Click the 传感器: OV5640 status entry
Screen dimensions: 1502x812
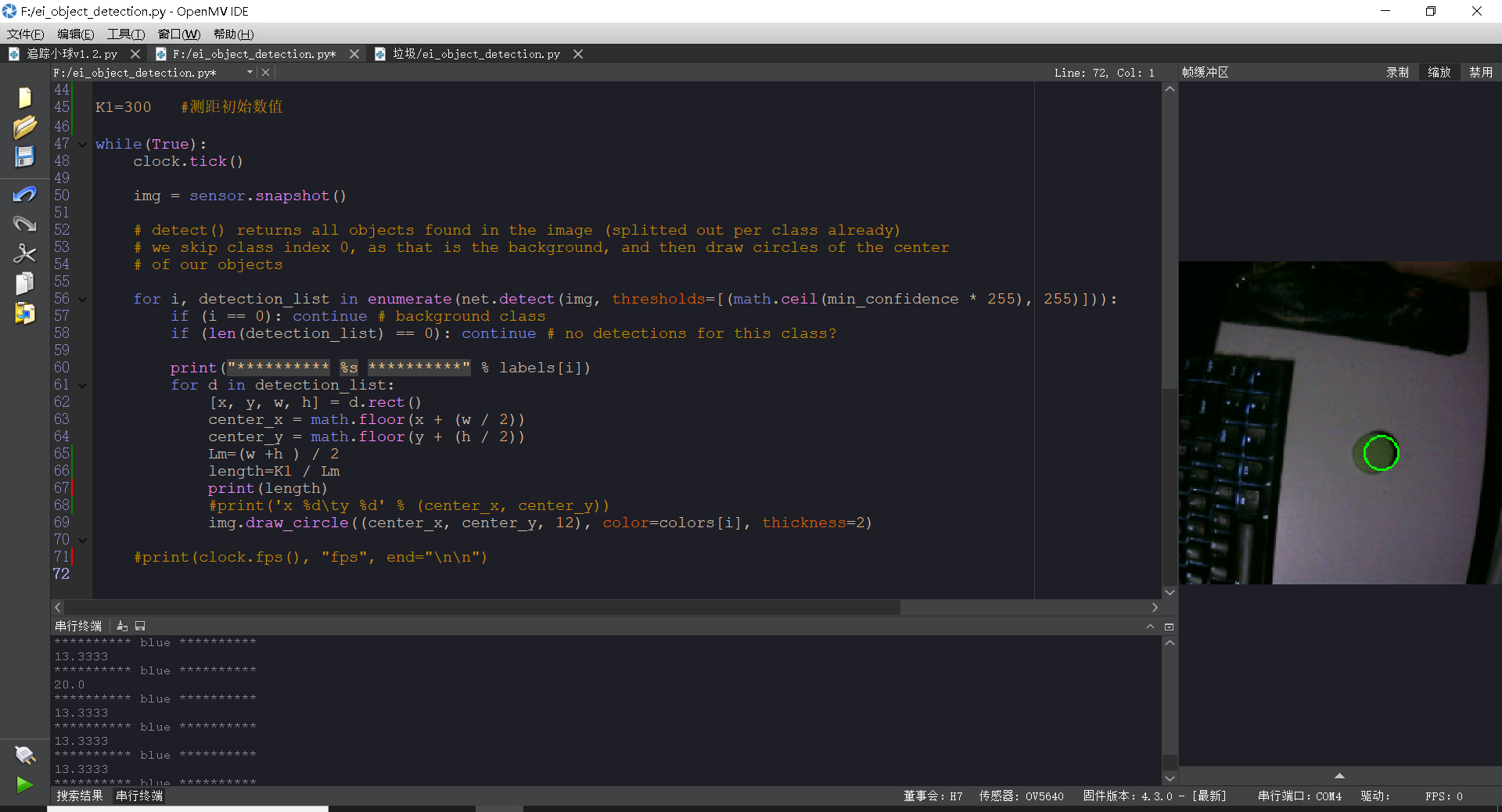(x=1021, y=796)
